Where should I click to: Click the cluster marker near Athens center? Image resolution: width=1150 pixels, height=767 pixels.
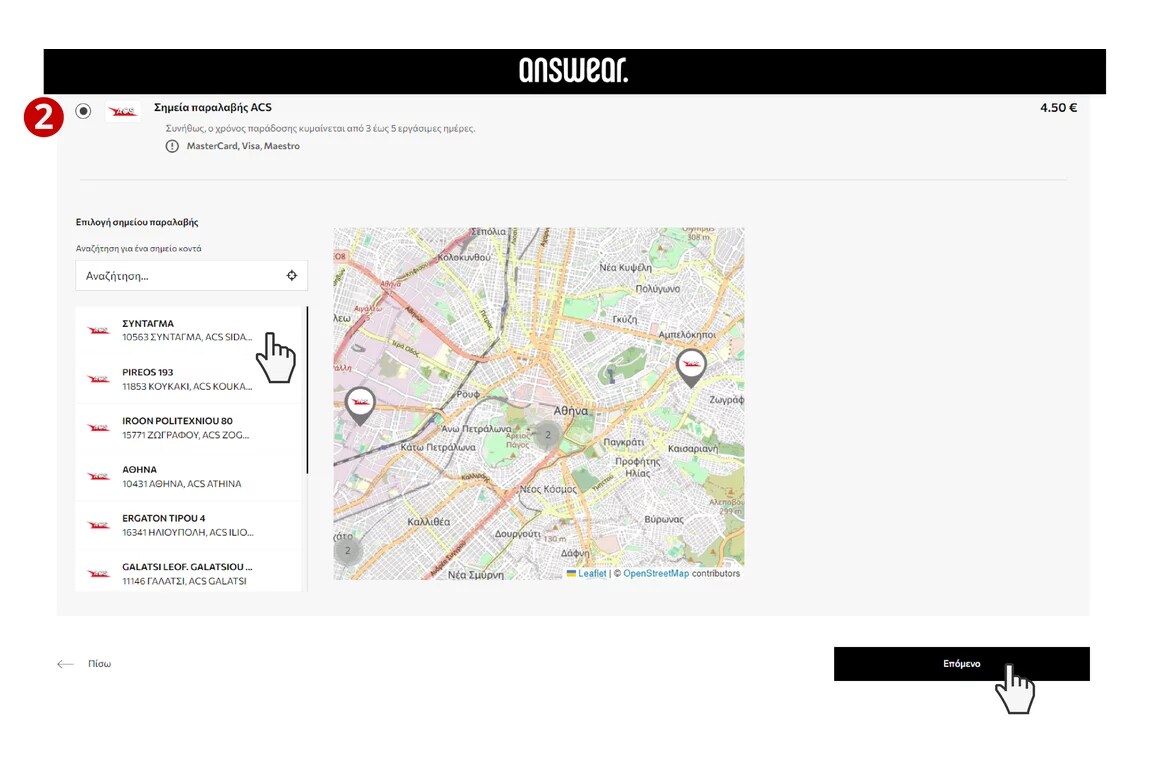[547, 435]
